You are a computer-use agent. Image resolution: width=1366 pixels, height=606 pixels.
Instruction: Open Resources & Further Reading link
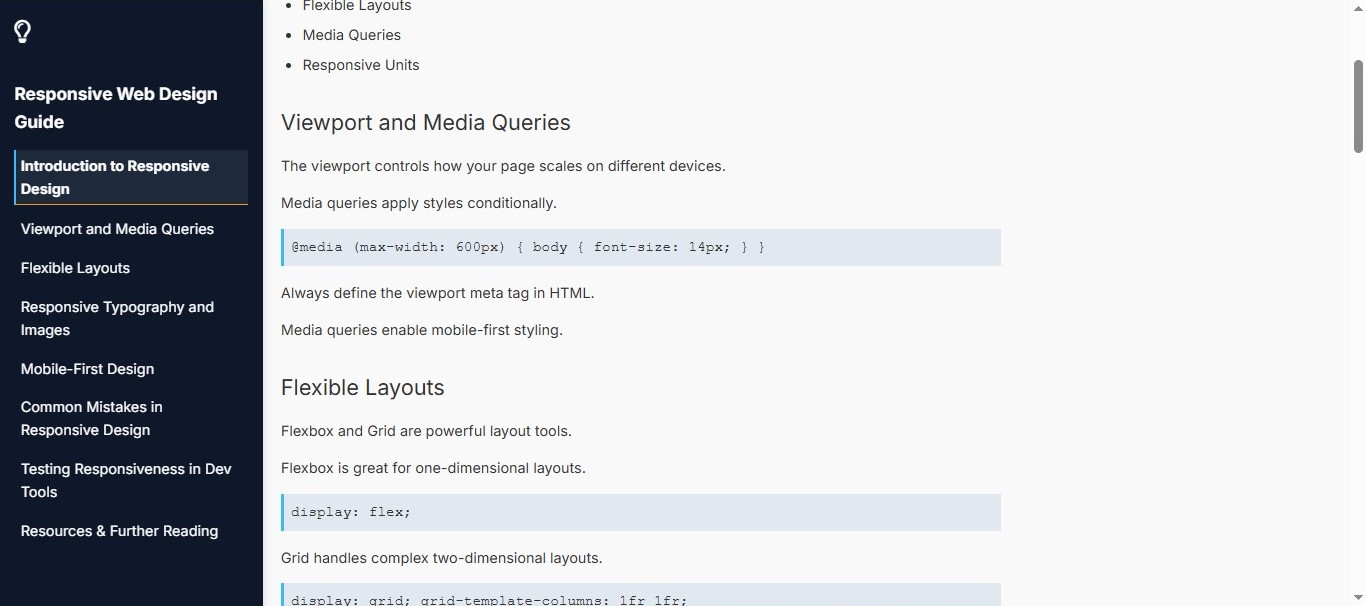click(x=119, y=531)
